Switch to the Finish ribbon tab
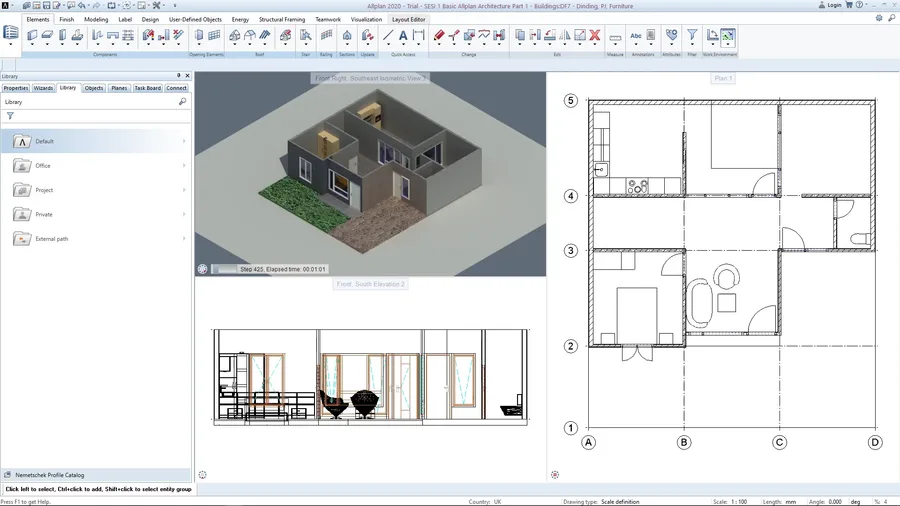Image resolution: width=900 pixels, height=506 pixels. click(67, 20)
